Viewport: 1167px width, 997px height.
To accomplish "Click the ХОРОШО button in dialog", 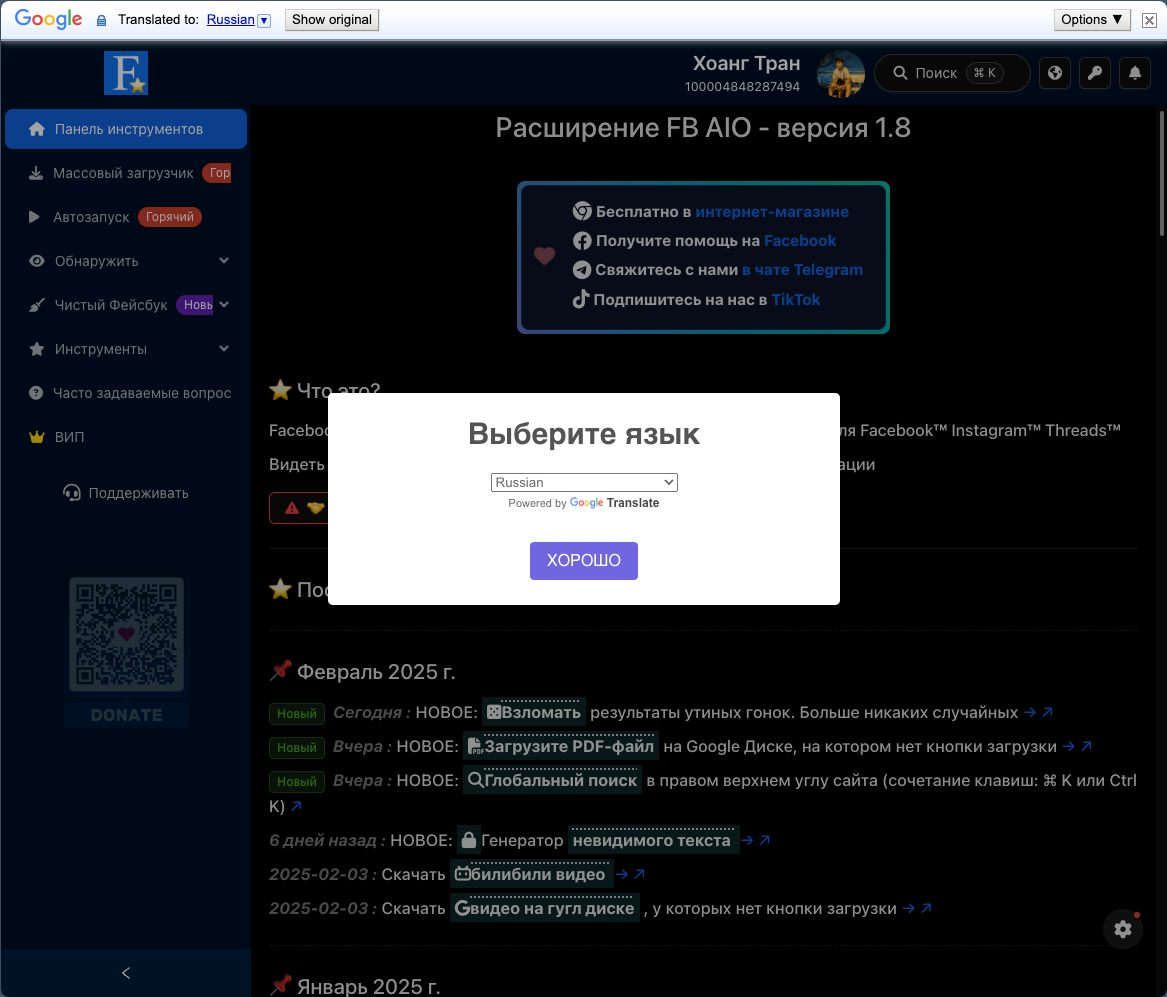I will (584, 560).
